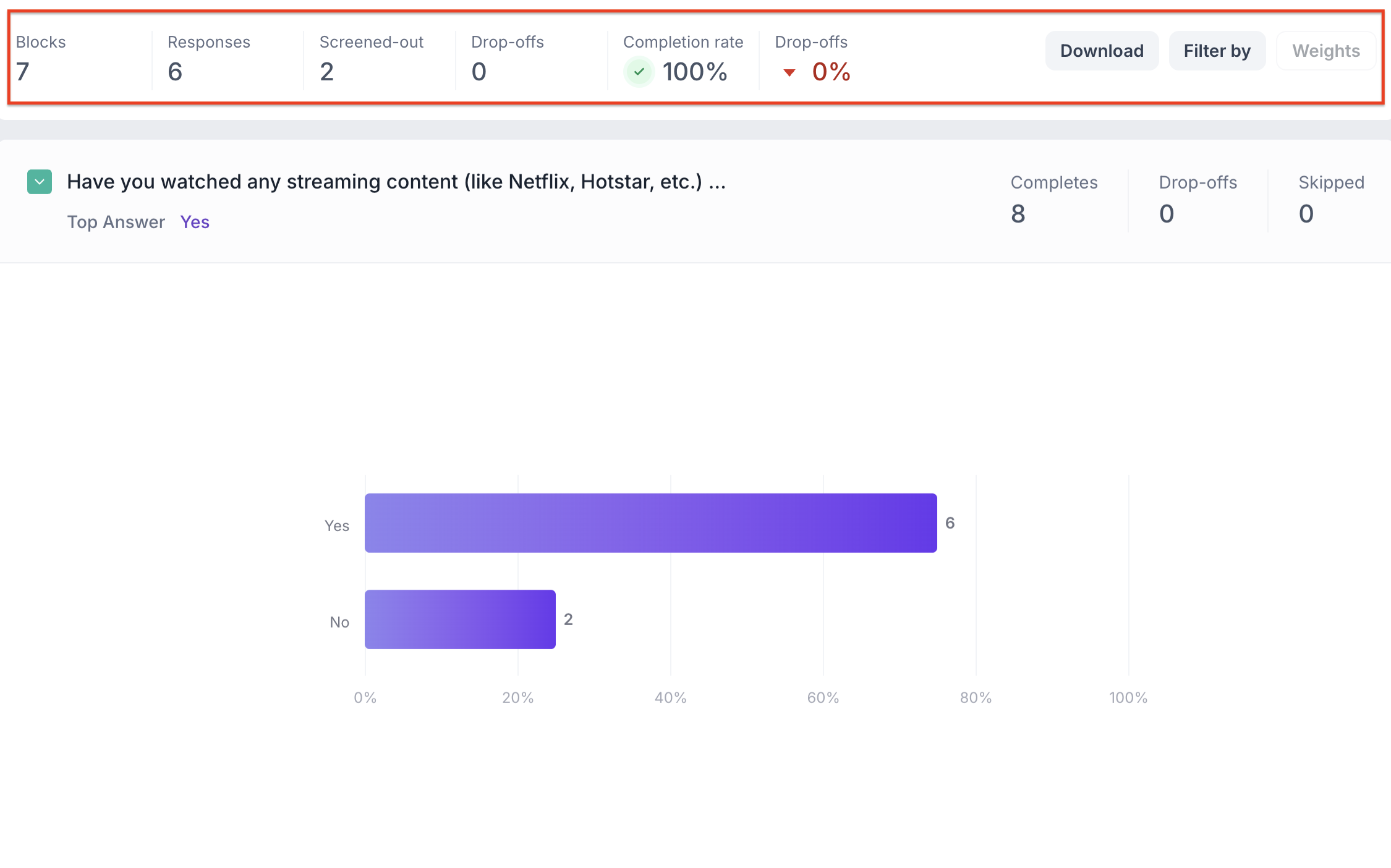Click the No axis label

pyautogui.click(x=339, y=622)
